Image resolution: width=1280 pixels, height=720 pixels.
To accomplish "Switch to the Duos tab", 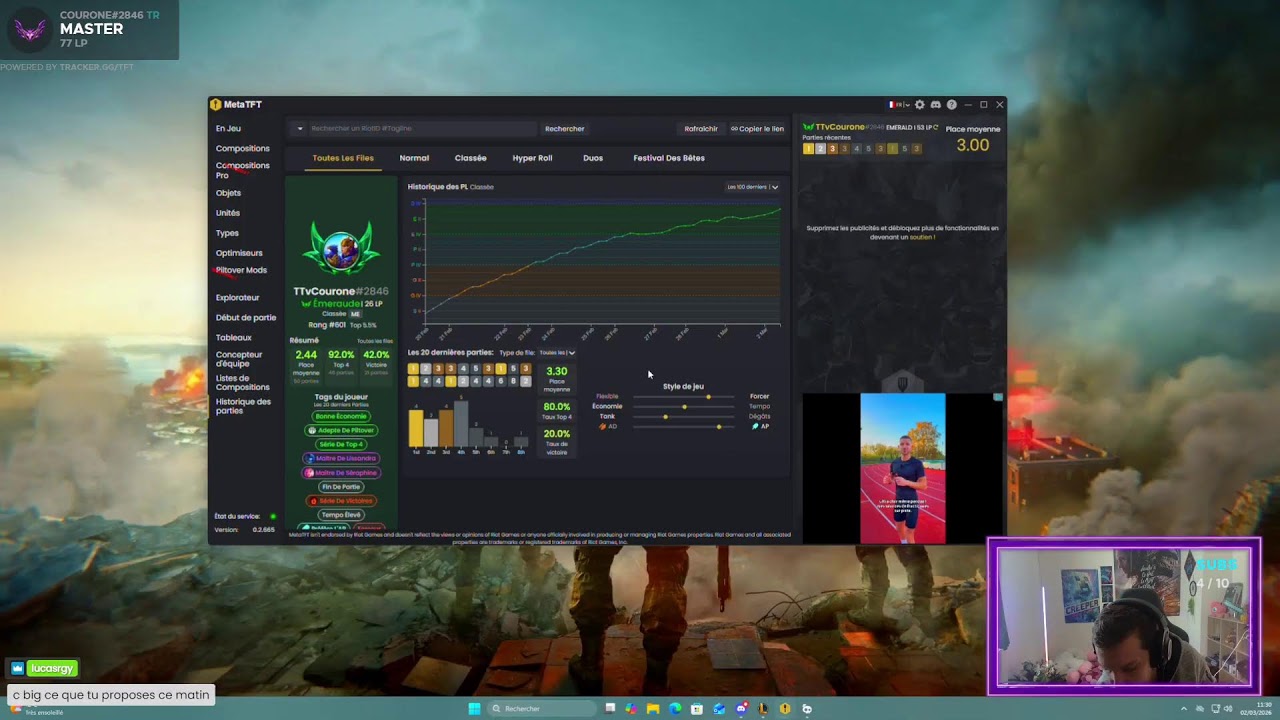I will pos(593,158).
